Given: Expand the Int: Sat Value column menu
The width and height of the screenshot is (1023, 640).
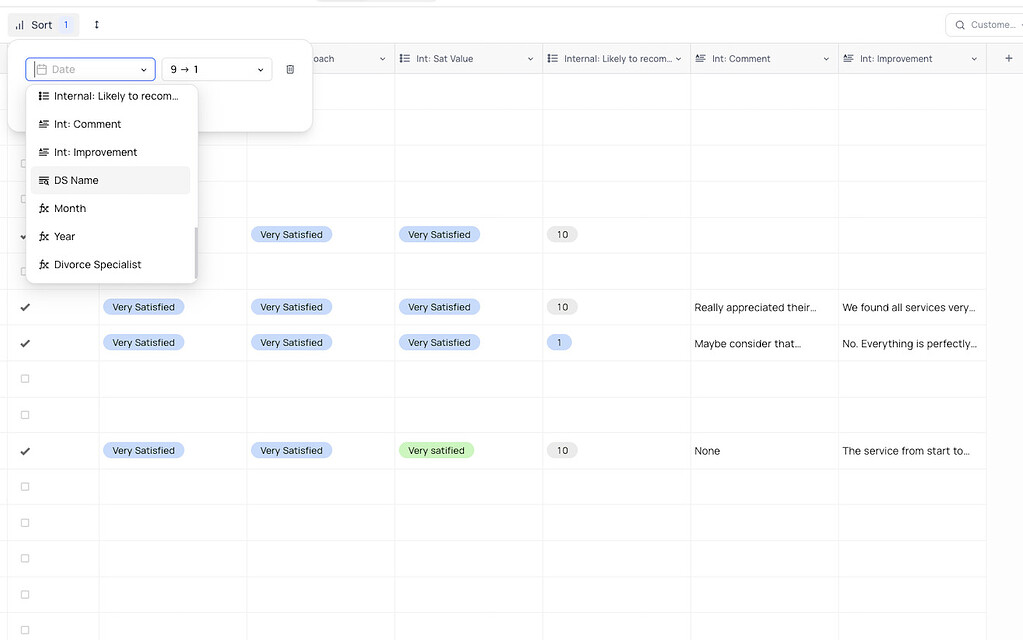Looking at the screenshot, I should tap(530, 59).
